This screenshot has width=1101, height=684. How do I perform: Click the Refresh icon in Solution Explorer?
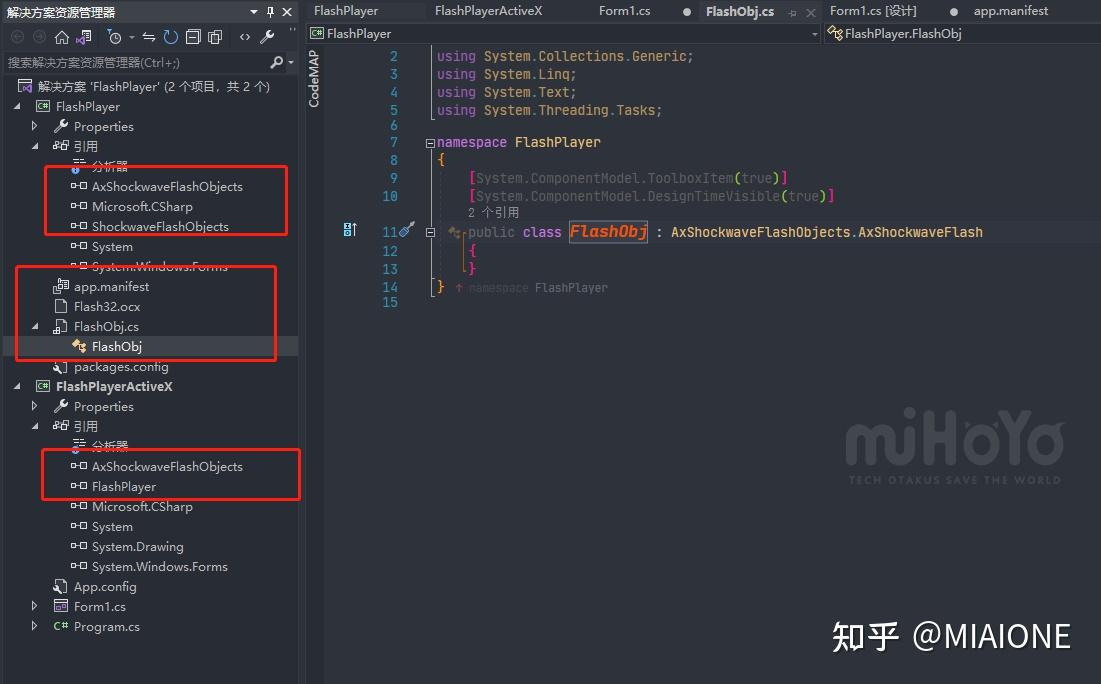click(170, 36)
